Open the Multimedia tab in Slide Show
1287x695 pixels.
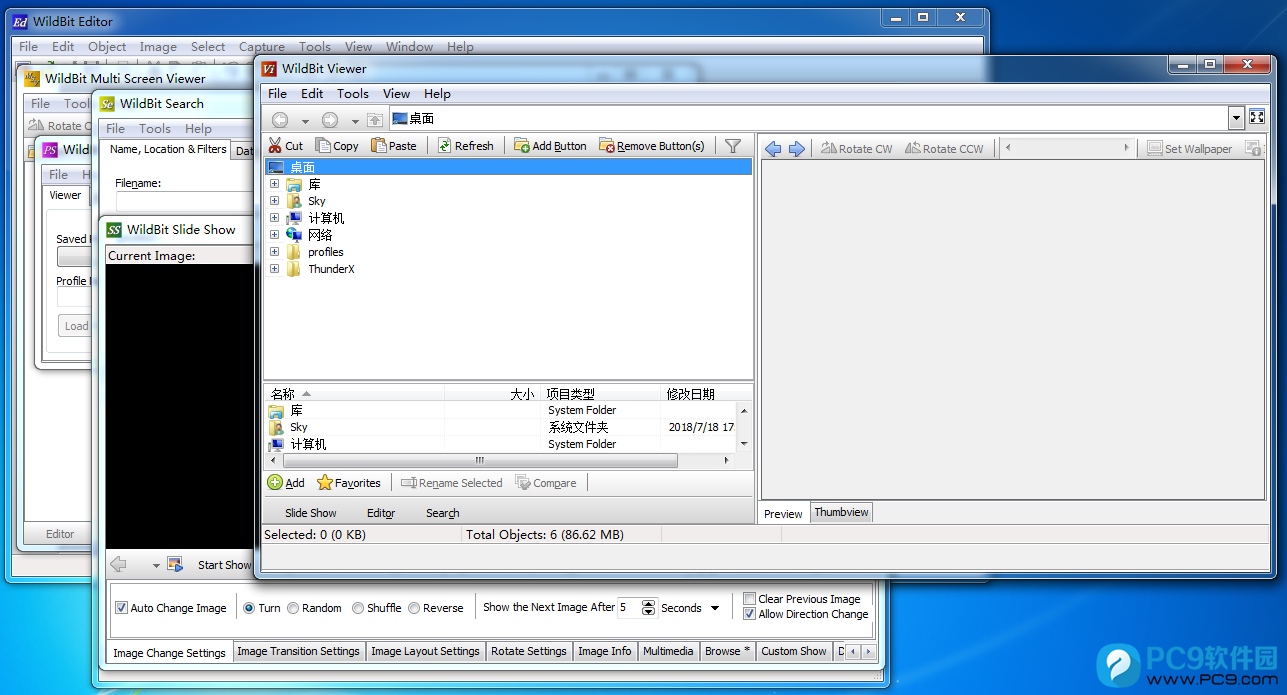point(668,651)
